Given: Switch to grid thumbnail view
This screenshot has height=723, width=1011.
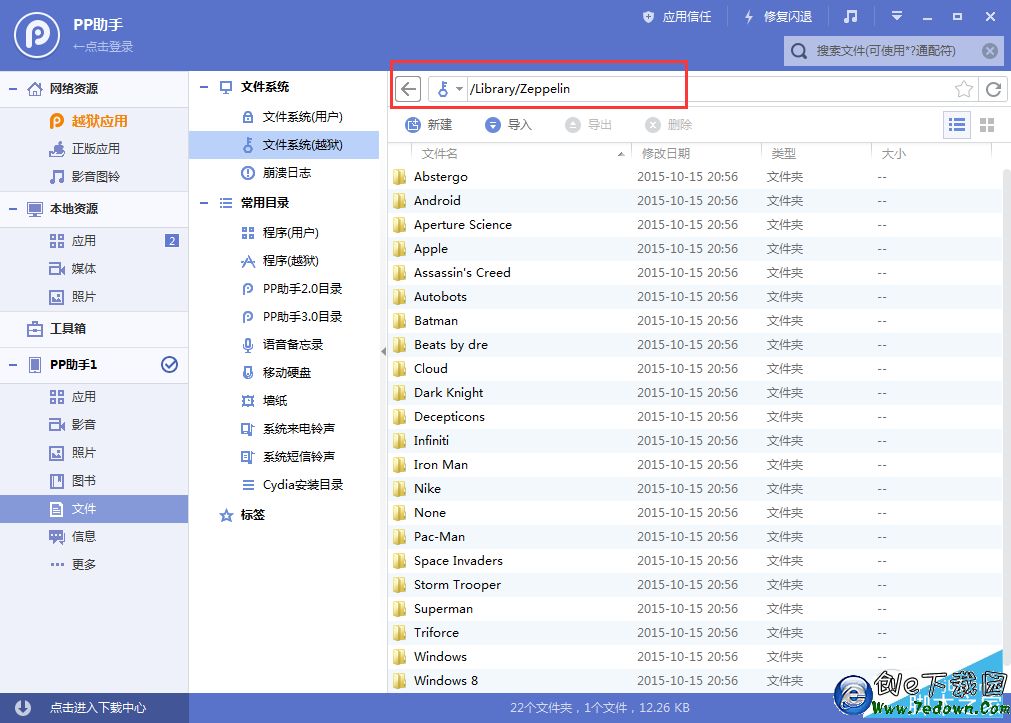Looking at the screenshot, I should (987, 124).
